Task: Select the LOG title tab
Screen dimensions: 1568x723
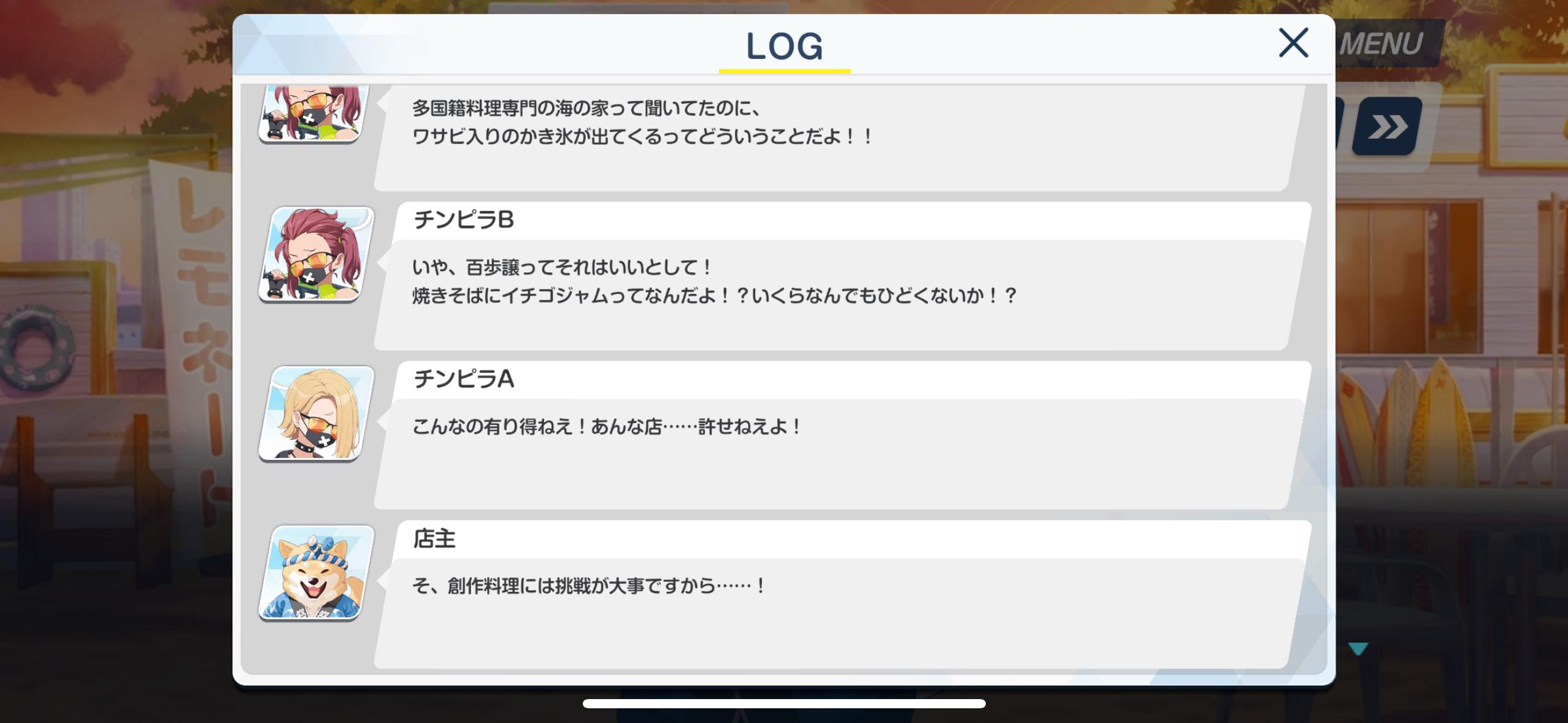Action: pos(785,46)
